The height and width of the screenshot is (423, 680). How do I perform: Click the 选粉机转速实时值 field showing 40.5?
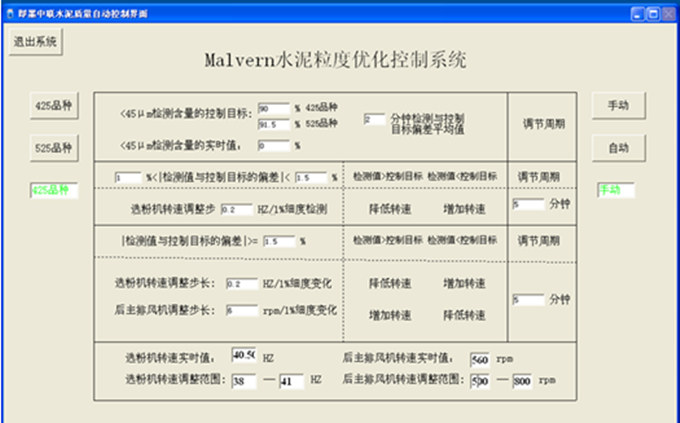244,356
